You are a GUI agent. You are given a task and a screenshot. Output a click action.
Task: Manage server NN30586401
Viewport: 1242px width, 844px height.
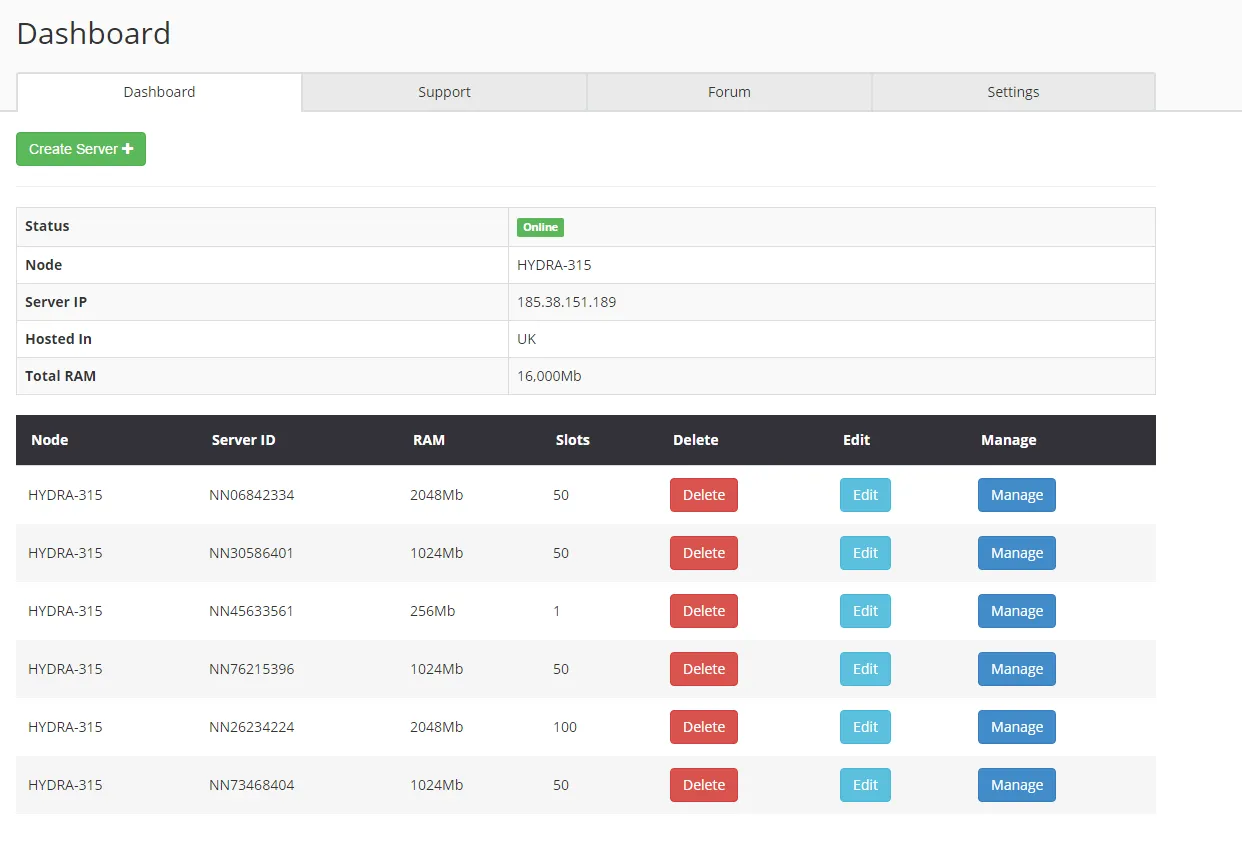1017,553
